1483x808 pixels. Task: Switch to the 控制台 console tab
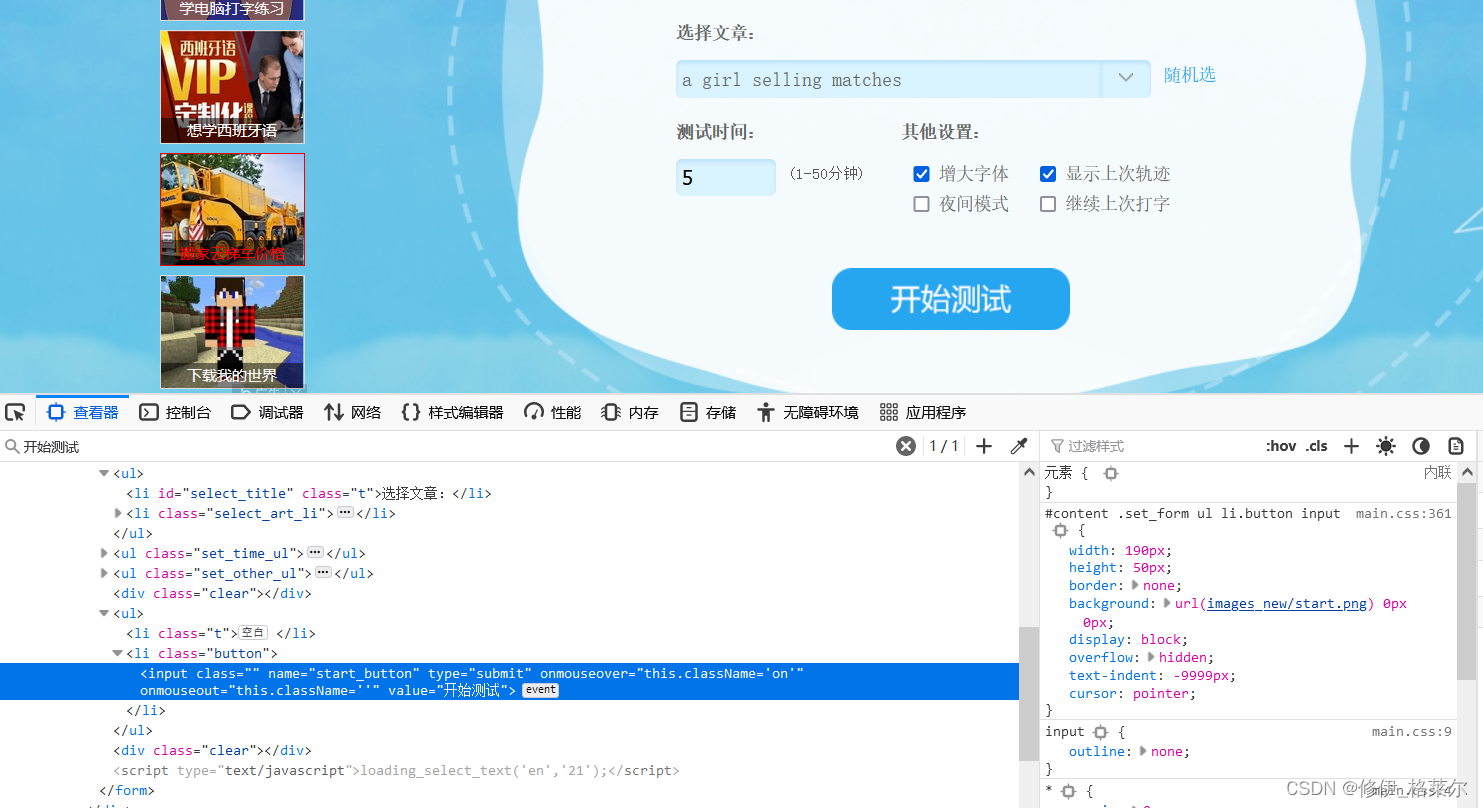tap(175, 412)
